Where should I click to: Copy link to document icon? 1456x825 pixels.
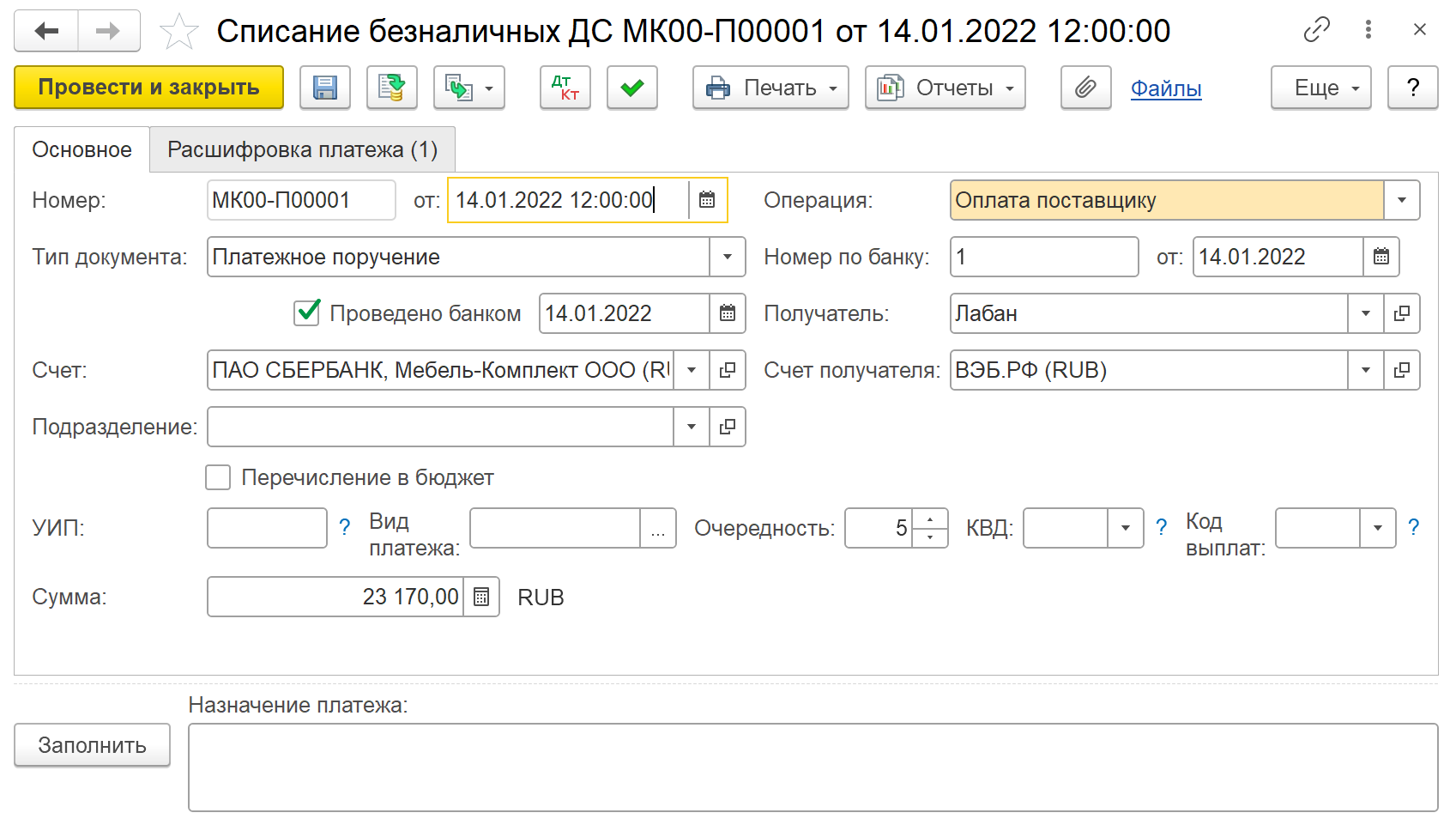pyautogui.click(x=1316, y=30)
